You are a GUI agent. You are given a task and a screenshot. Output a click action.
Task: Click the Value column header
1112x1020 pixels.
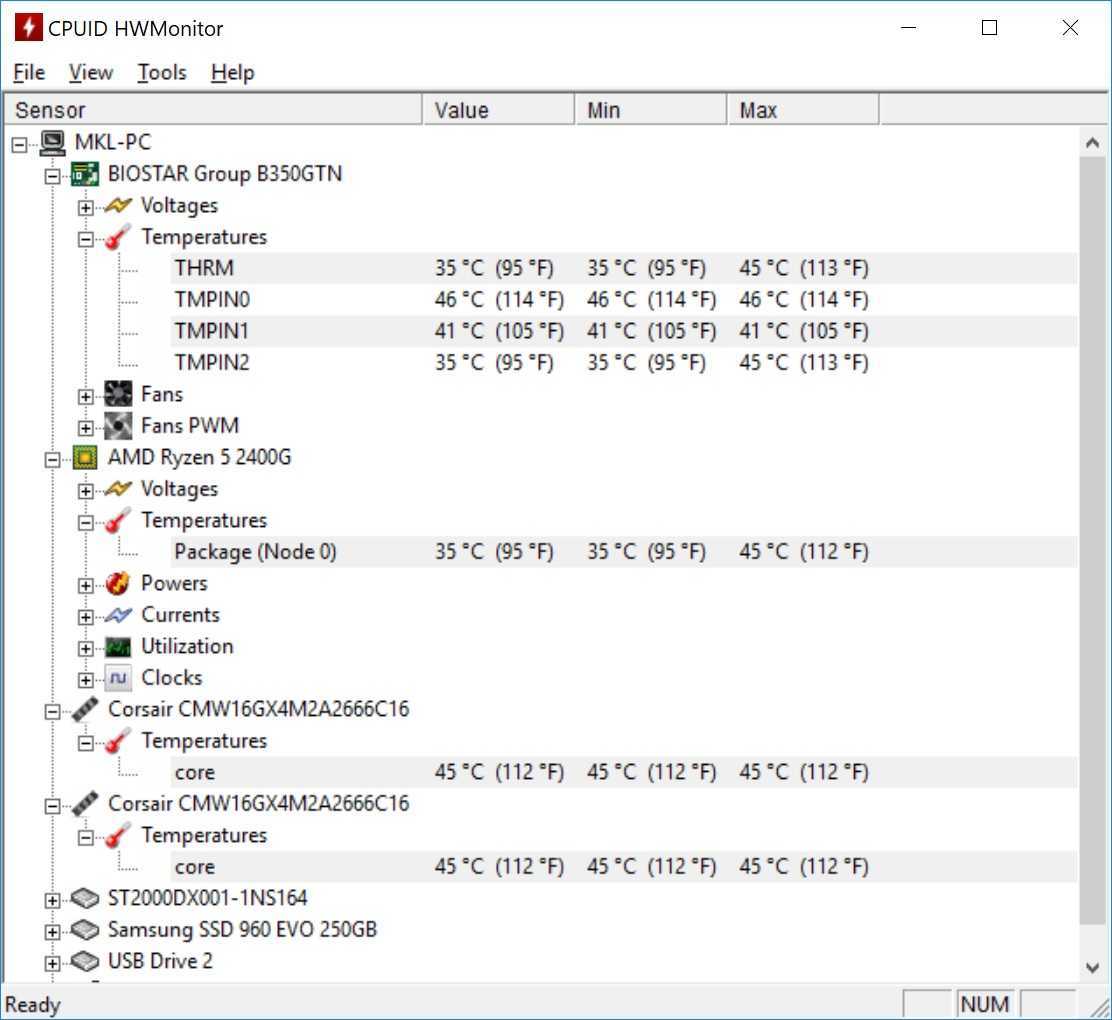498,110
